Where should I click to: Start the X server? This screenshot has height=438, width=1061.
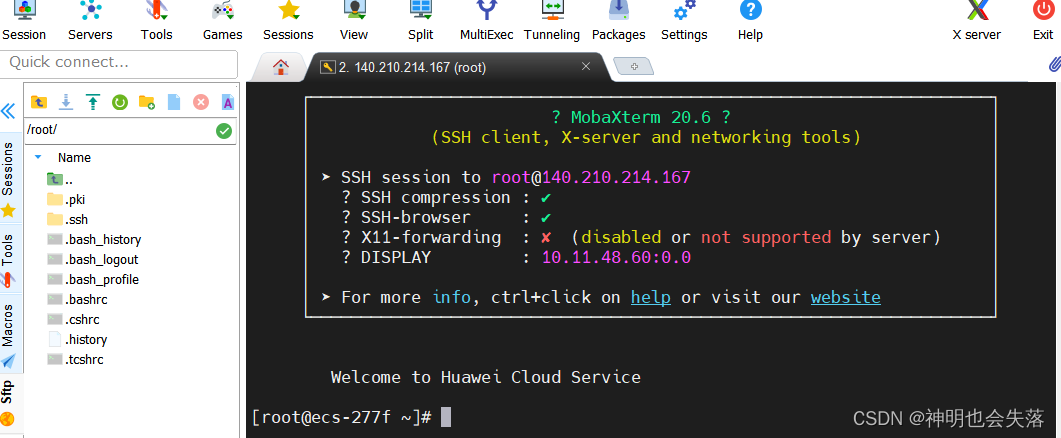pos(976,22)
